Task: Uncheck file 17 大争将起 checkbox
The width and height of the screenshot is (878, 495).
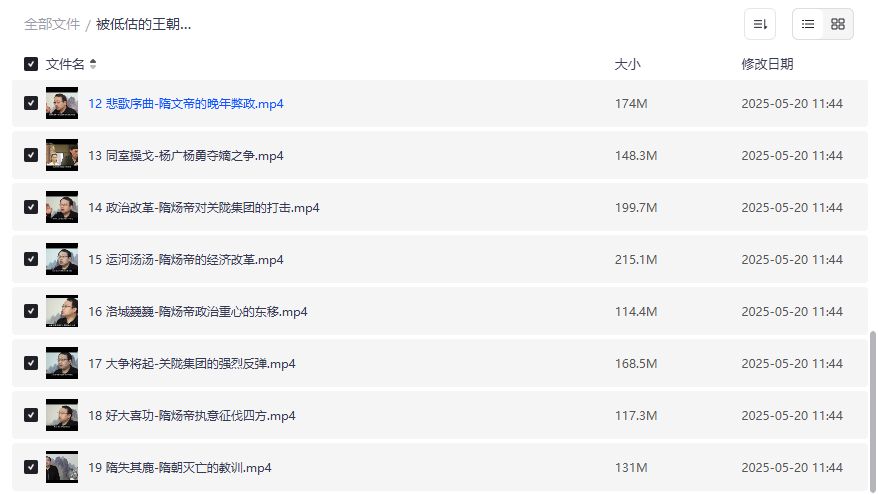Action: [x=31, y=363]
